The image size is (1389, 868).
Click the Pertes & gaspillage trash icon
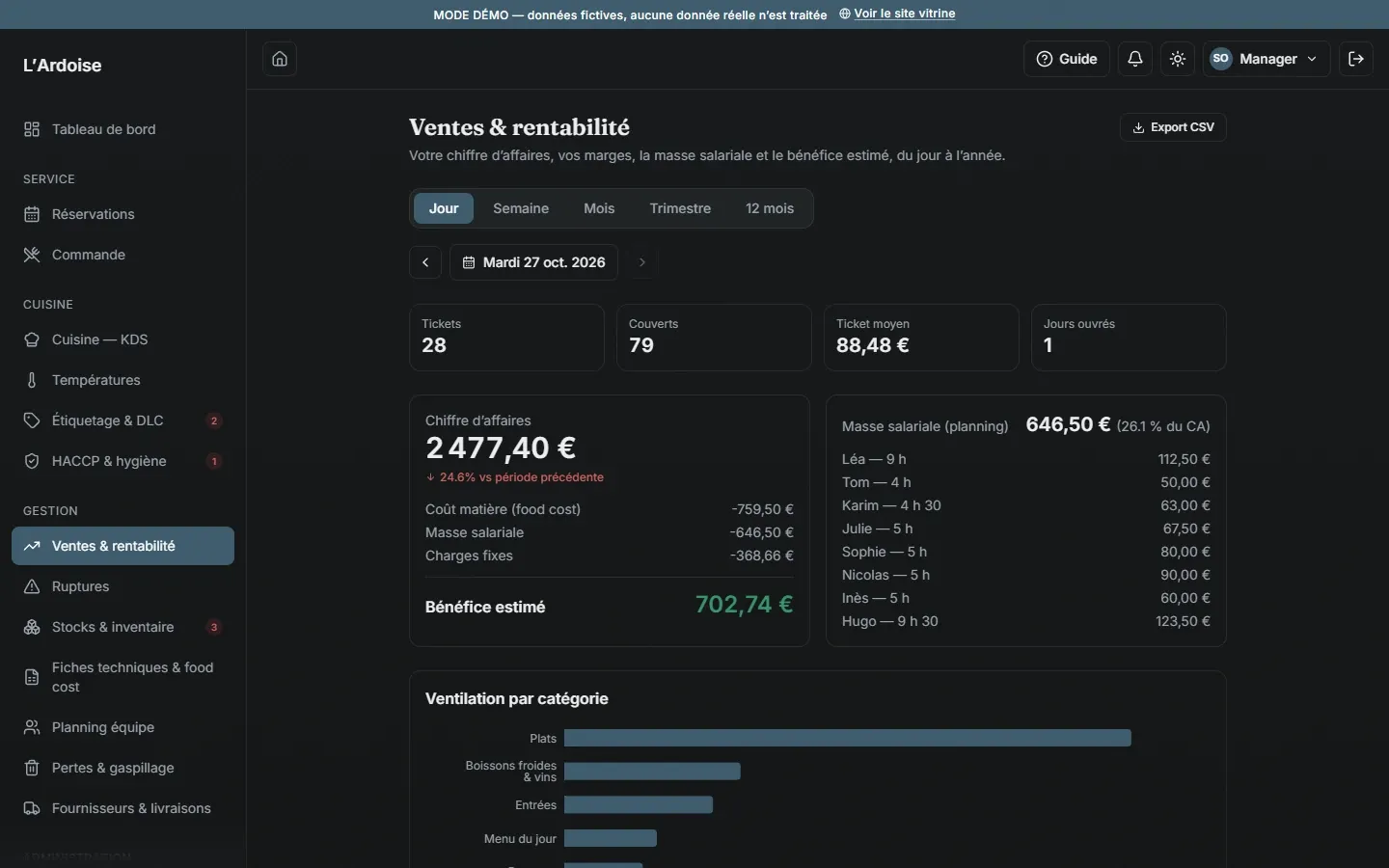[x=32, y=768]
